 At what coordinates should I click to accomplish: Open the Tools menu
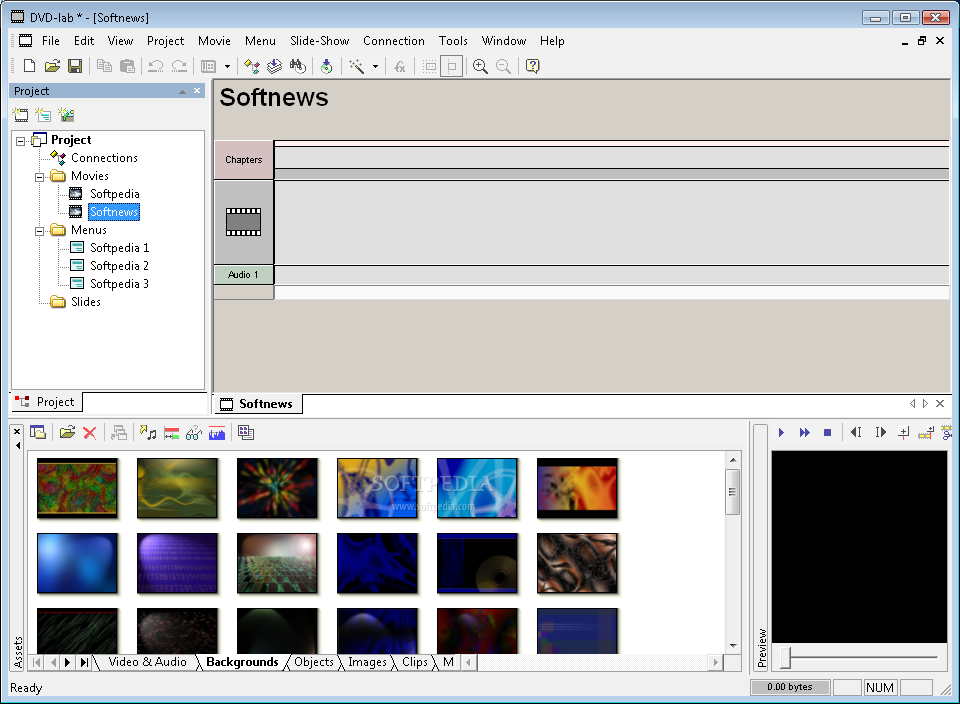point(453,41)
